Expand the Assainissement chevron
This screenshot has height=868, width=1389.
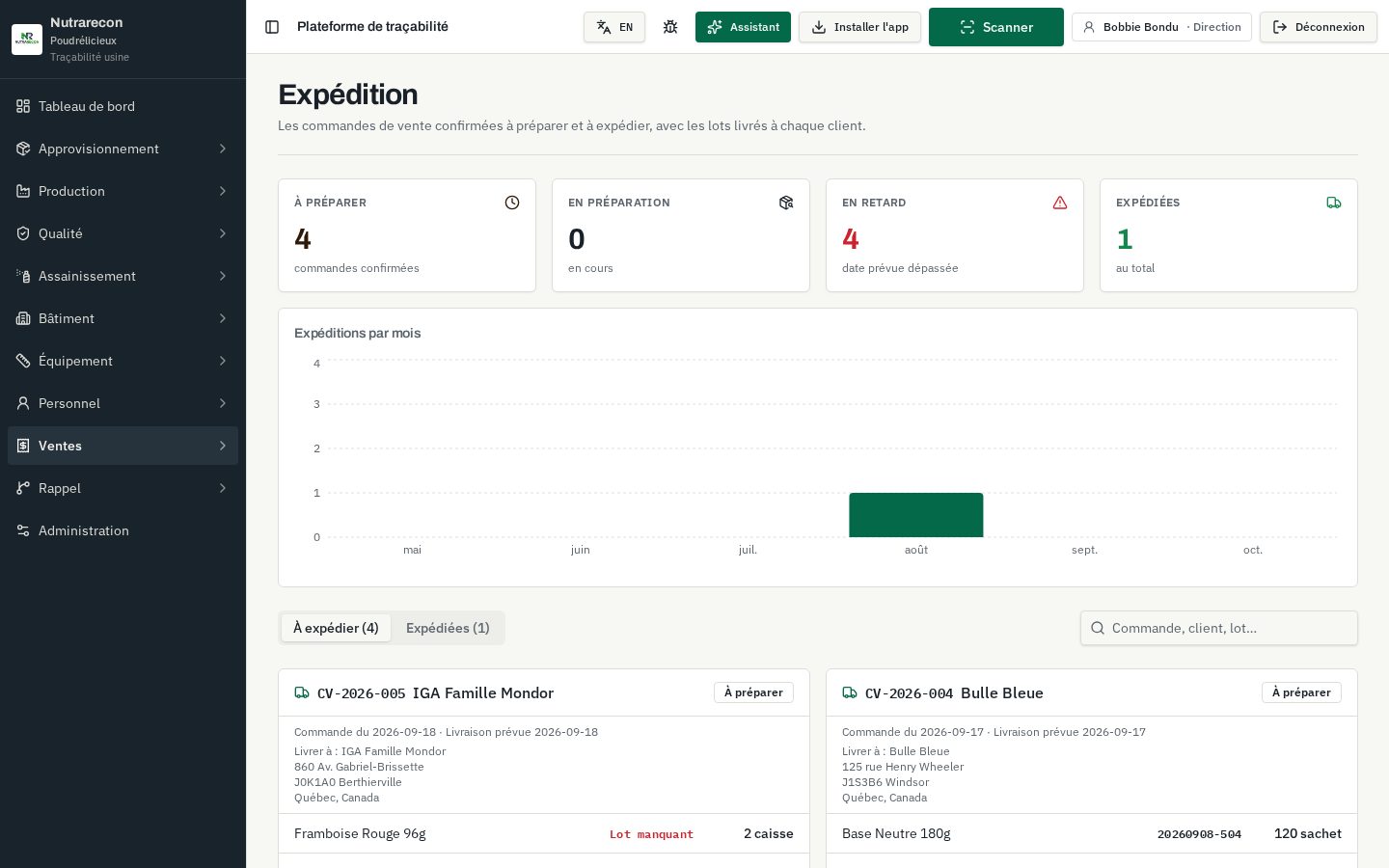223,276
